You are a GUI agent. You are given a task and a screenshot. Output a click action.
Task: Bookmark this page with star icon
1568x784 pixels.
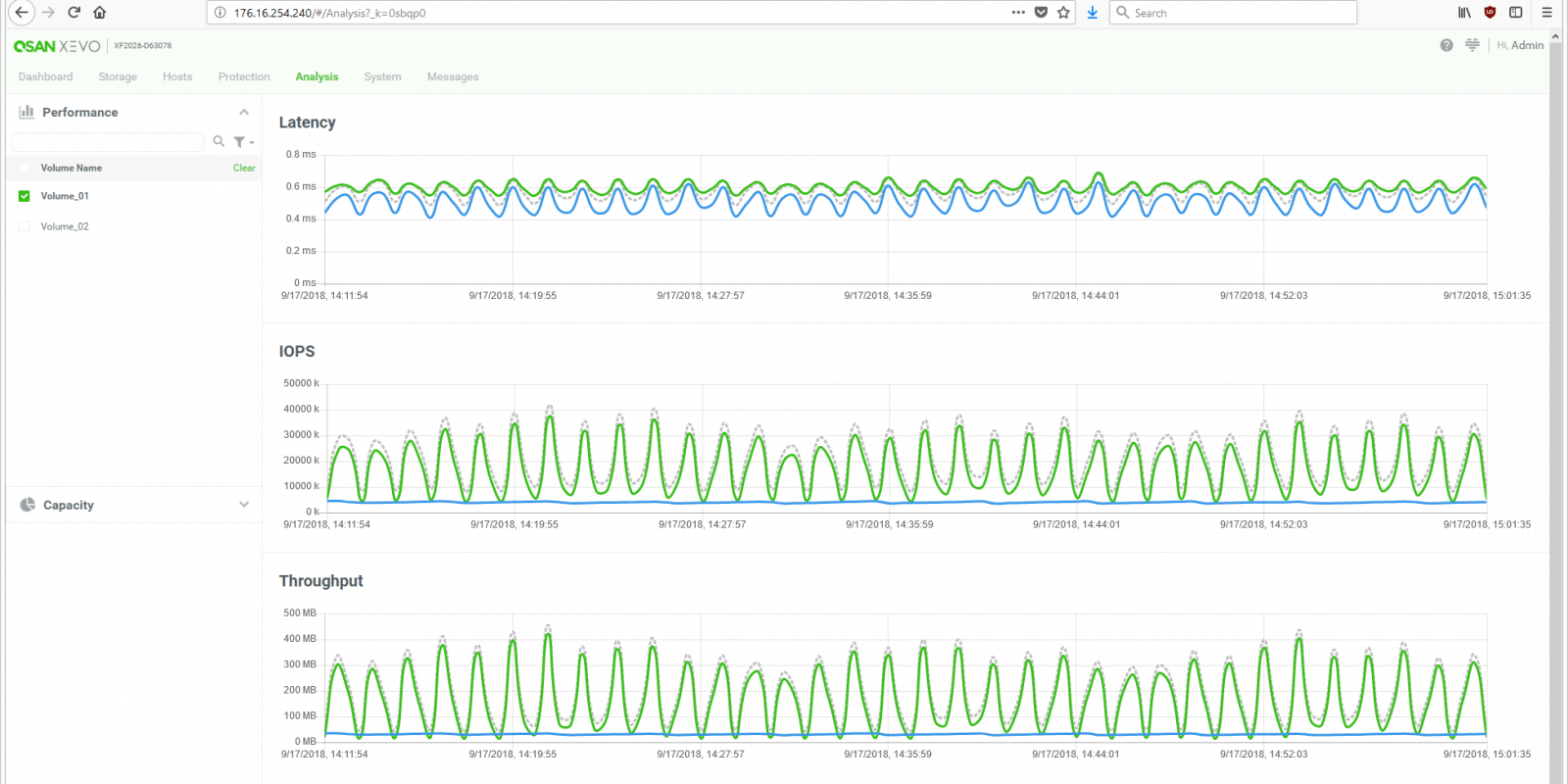pos(1063,13)
